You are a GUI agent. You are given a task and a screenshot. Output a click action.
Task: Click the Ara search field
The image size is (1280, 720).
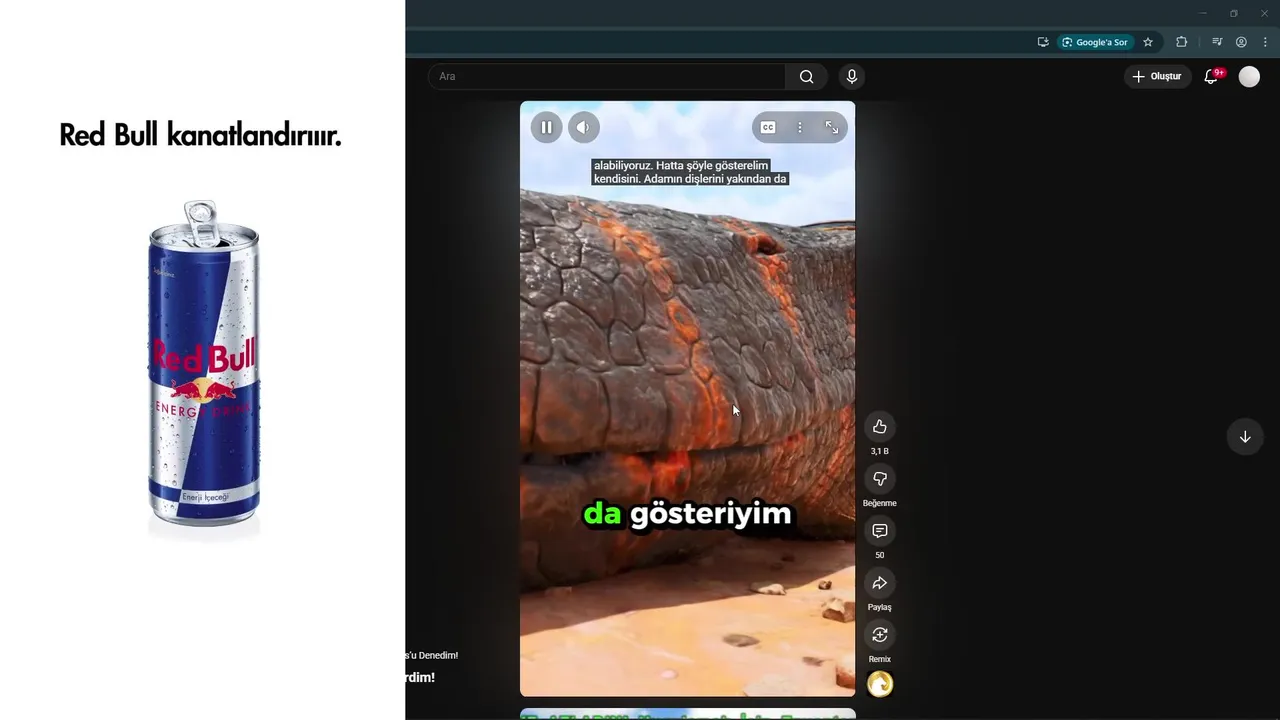[607, 76]
